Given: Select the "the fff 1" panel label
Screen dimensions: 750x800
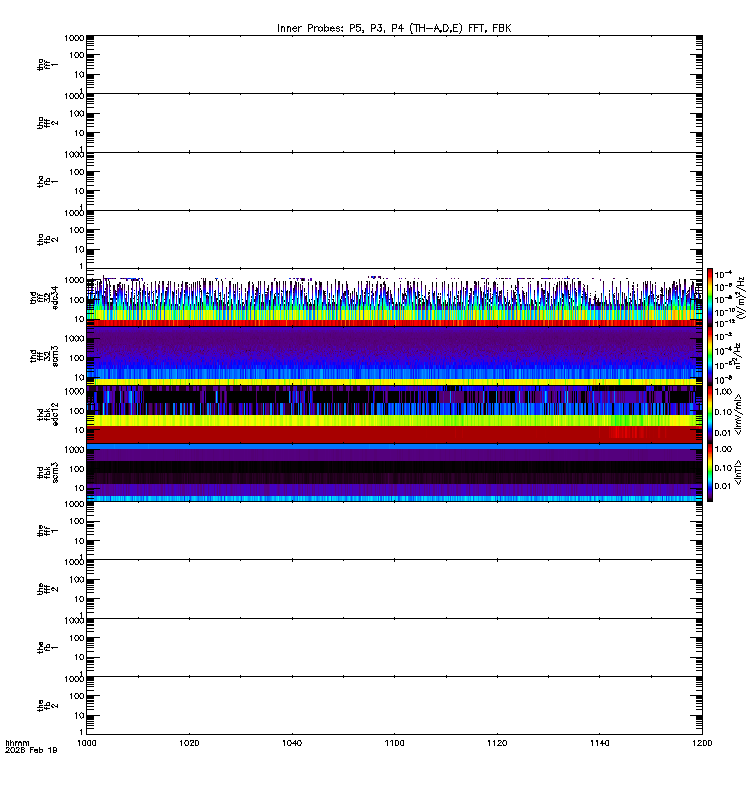Looking at the screenshot, I should (x=47, y=531).
